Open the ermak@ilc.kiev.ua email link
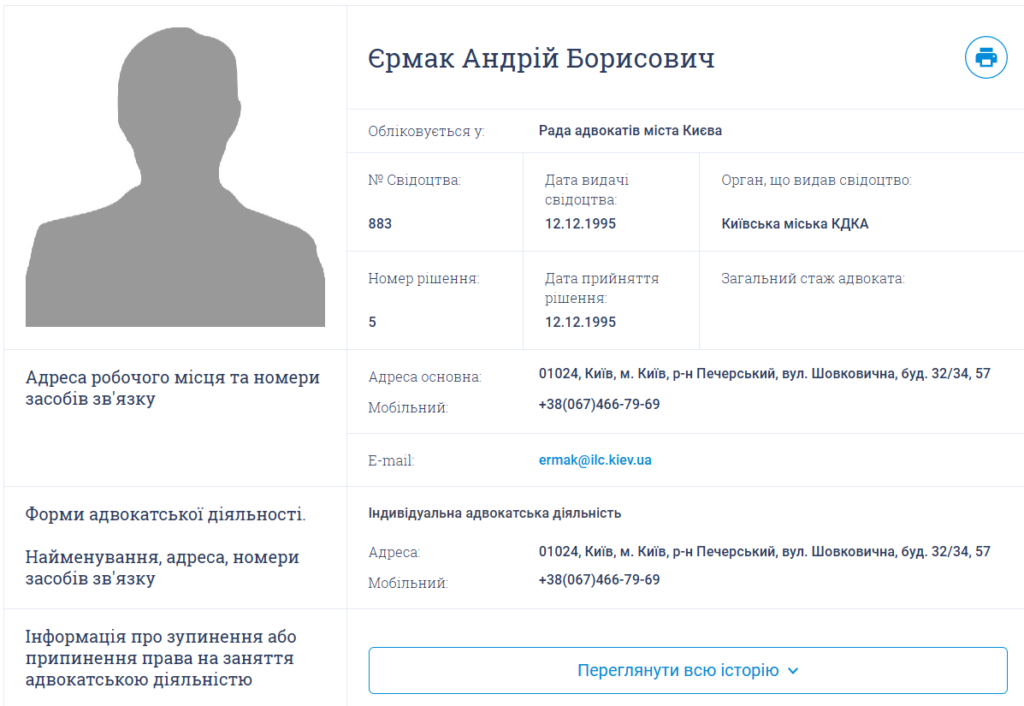The height and width of the screenshot is (706, 1024). pos(595,460)
